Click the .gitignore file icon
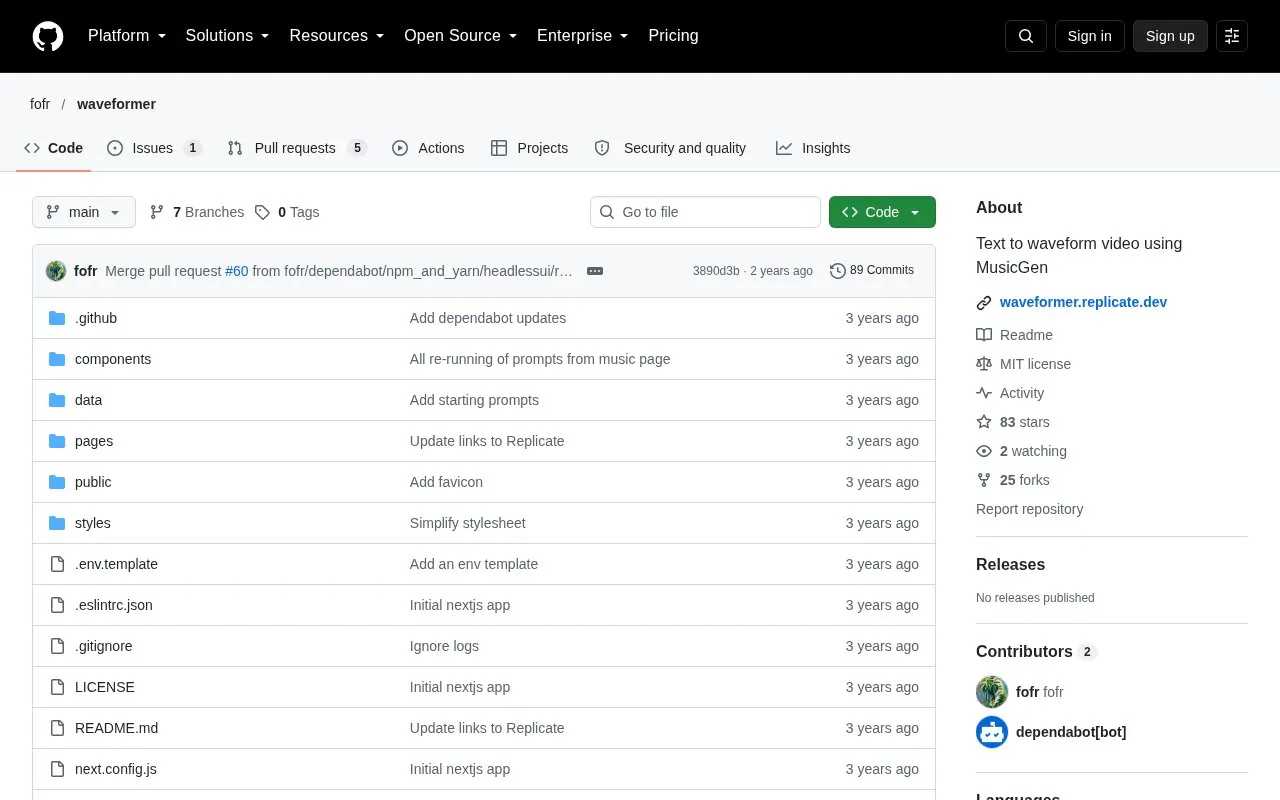This screenshot has width=1280, height=800. (x=57, y=646)
